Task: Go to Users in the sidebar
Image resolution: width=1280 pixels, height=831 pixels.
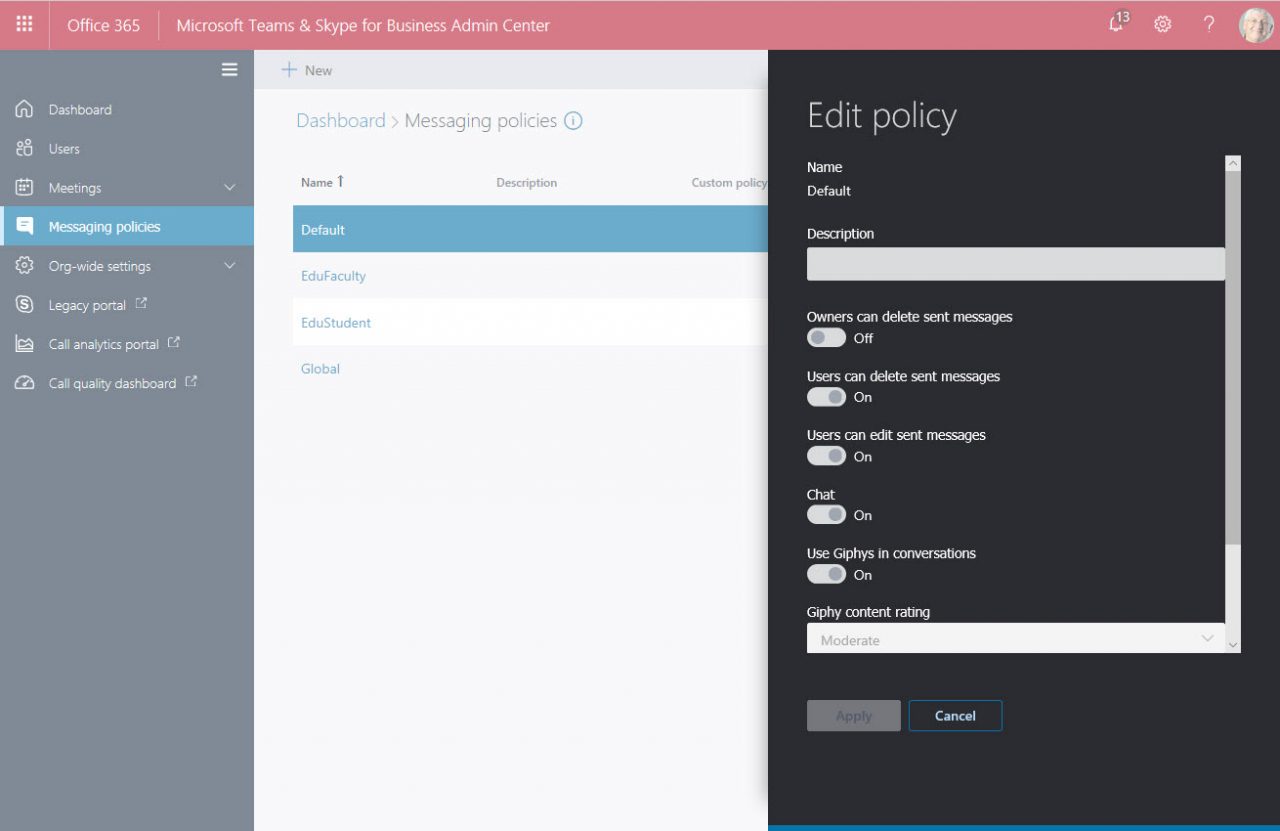Action: pos(64,149)
